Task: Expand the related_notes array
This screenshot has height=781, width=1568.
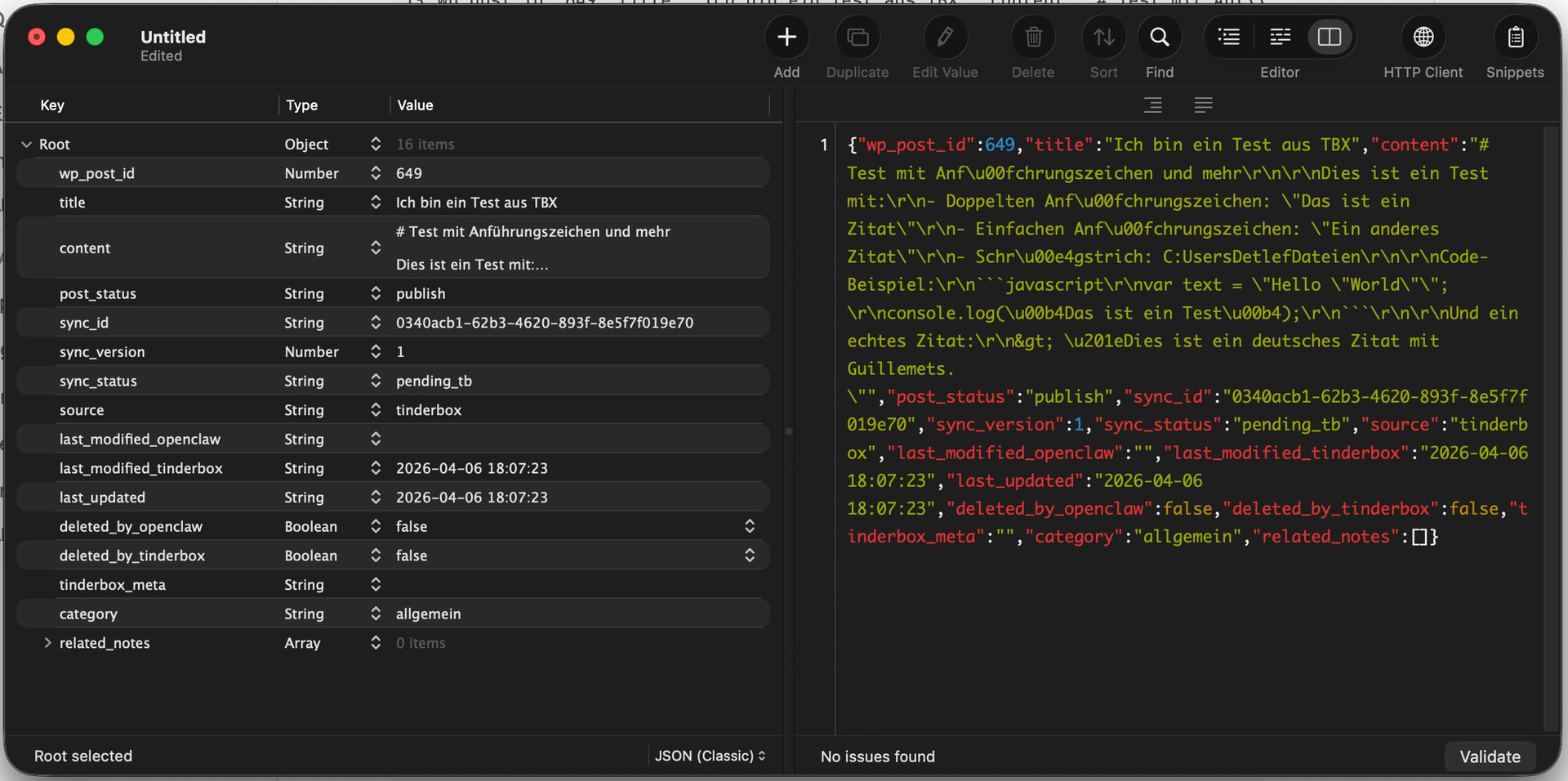Action: point(47,643)
